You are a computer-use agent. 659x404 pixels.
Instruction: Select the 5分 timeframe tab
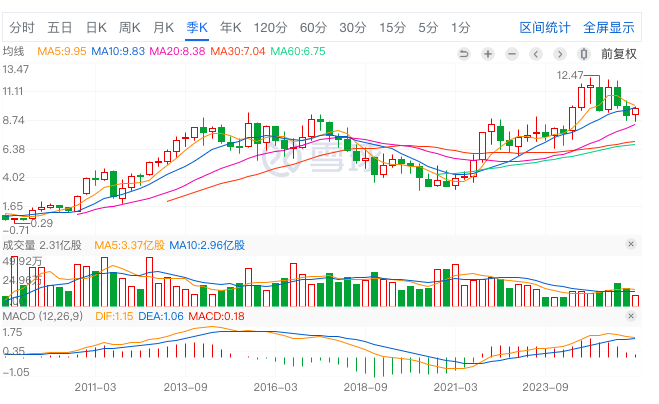click(428, 27)
